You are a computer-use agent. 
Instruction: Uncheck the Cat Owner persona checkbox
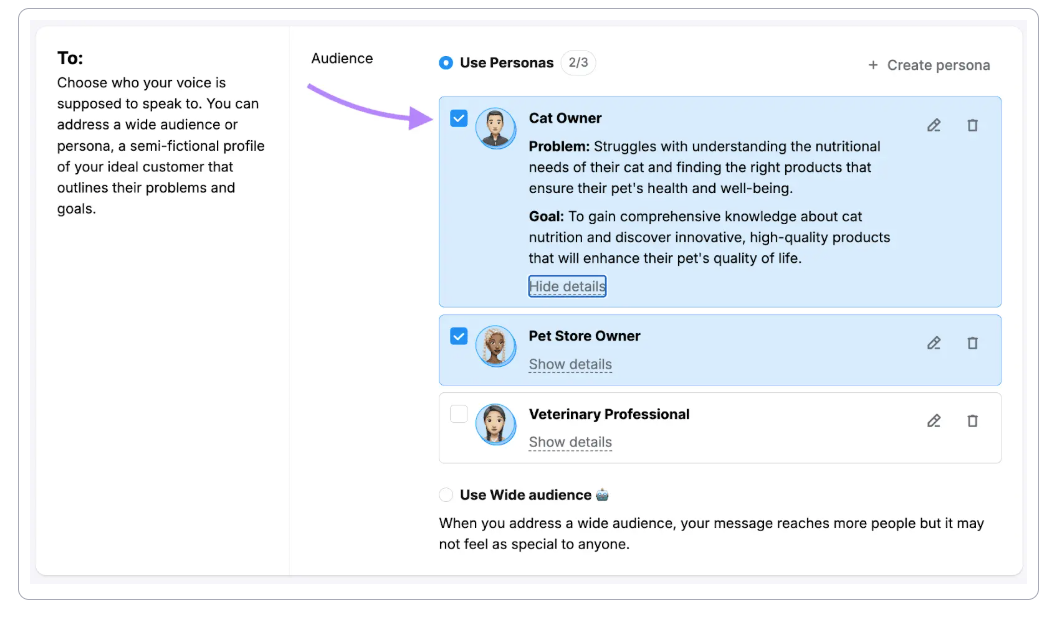459,118
